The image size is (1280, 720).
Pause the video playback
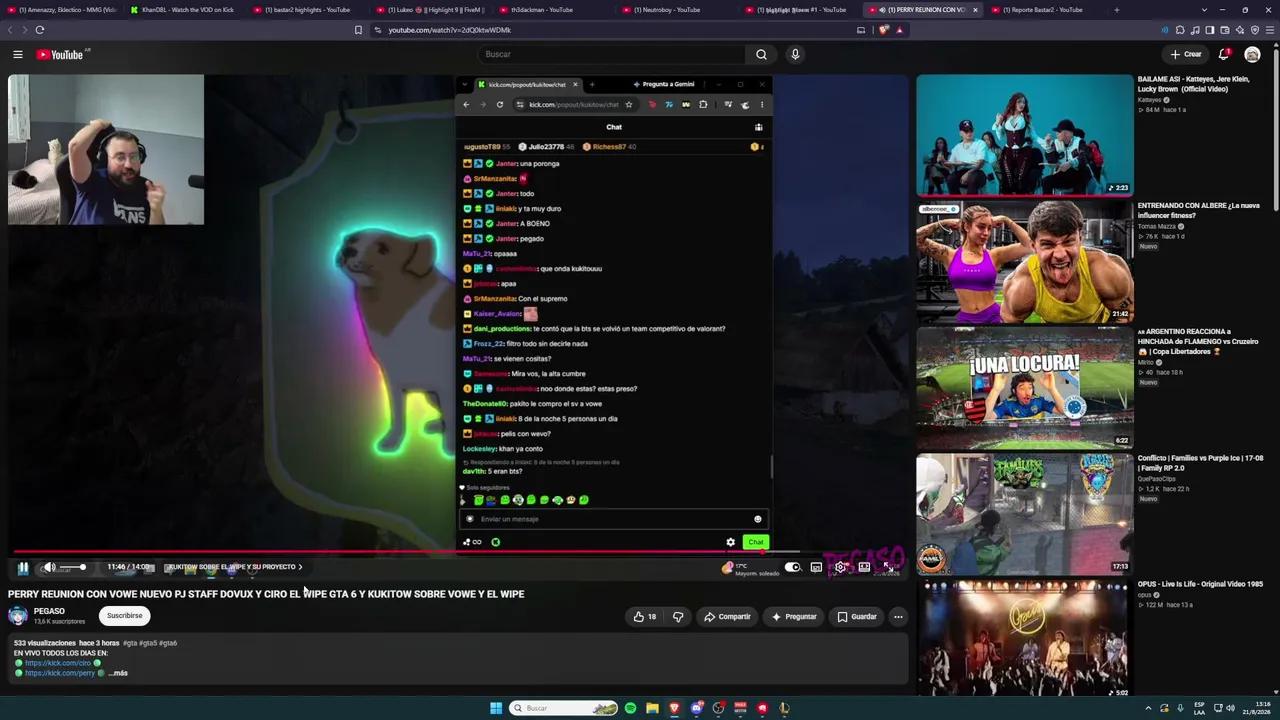23,567
